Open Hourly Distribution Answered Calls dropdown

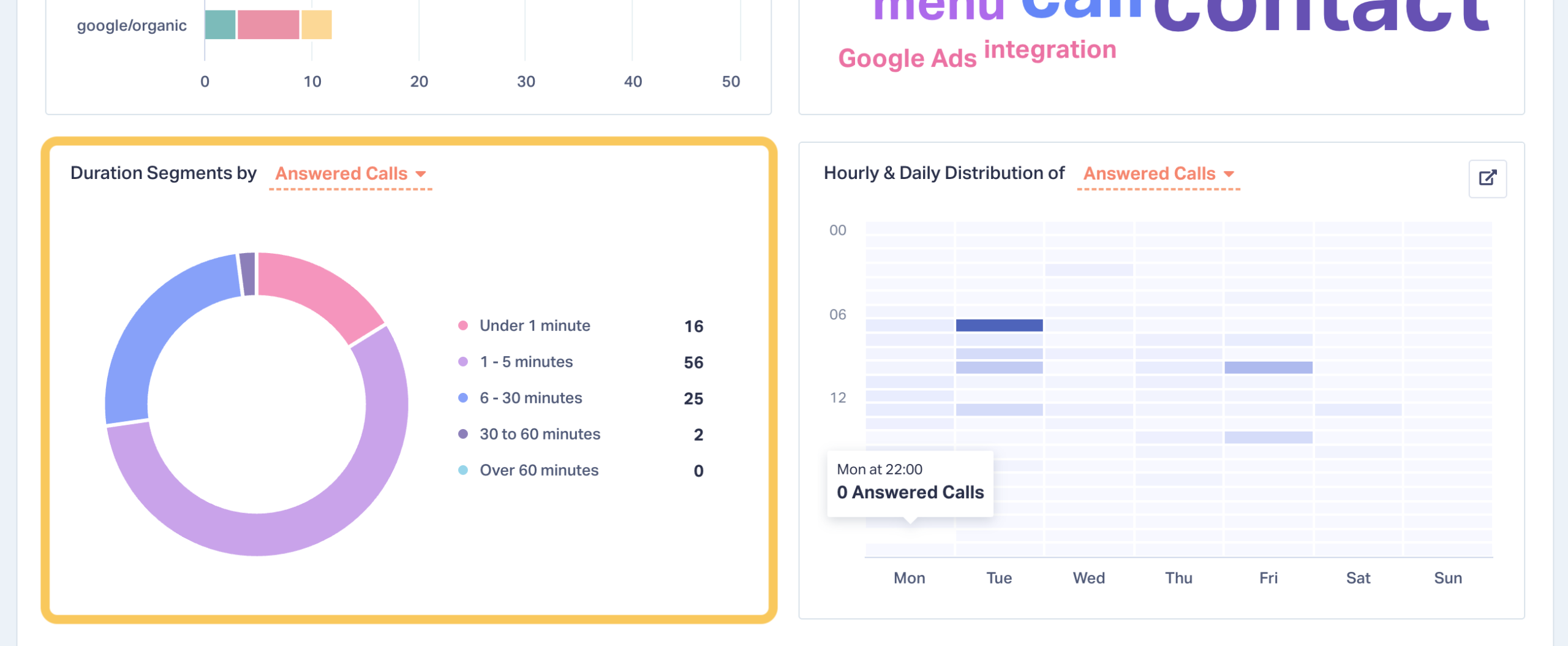pos(1158,174)
